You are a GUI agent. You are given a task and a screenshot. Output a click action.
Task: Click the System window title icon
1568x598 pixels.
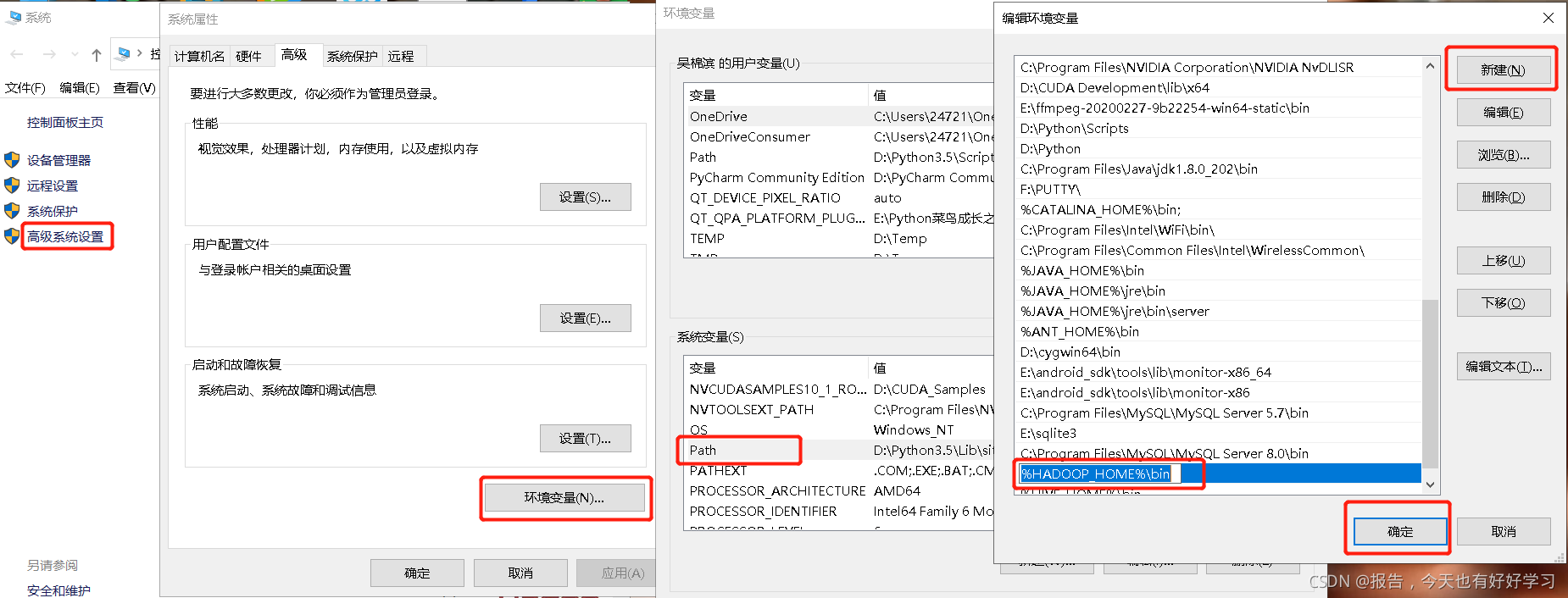[x=14, y=17]
